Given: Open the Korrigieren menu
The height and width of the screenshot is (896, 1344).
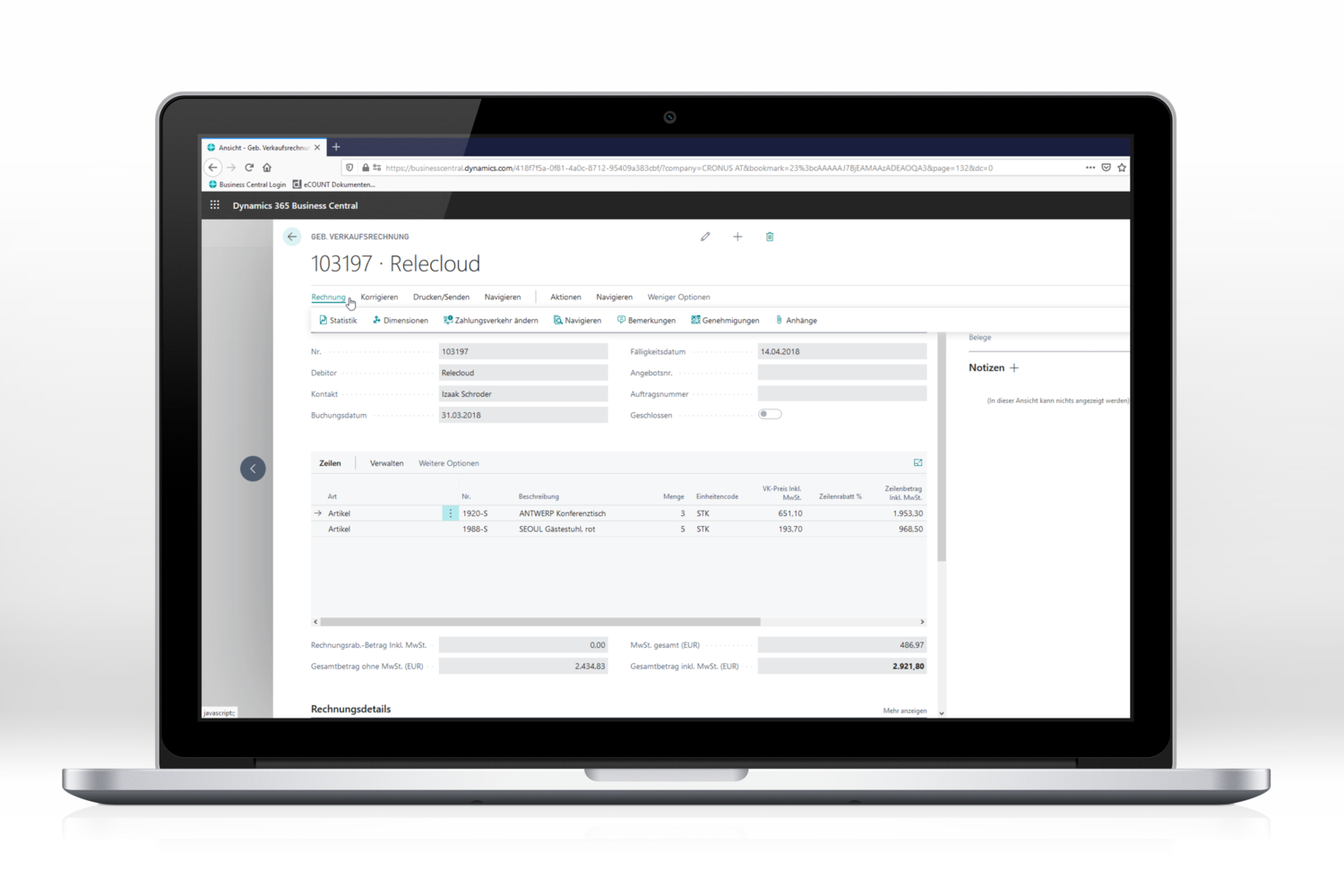Looking at the screenshot, I should point(379,297).
